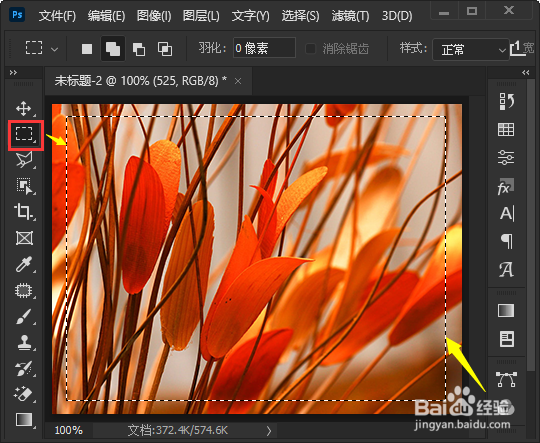The width and height of the screenshot is (540, 443).
Task: Minimize the Photoshop window
Action: 444,12
